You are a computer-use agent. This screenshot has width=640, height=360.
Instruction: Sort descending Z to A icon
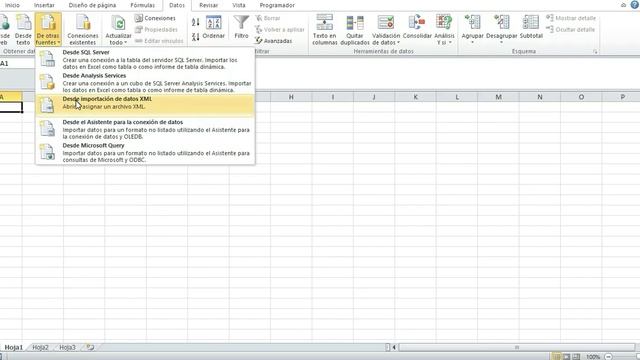click(x=196, y=37)
